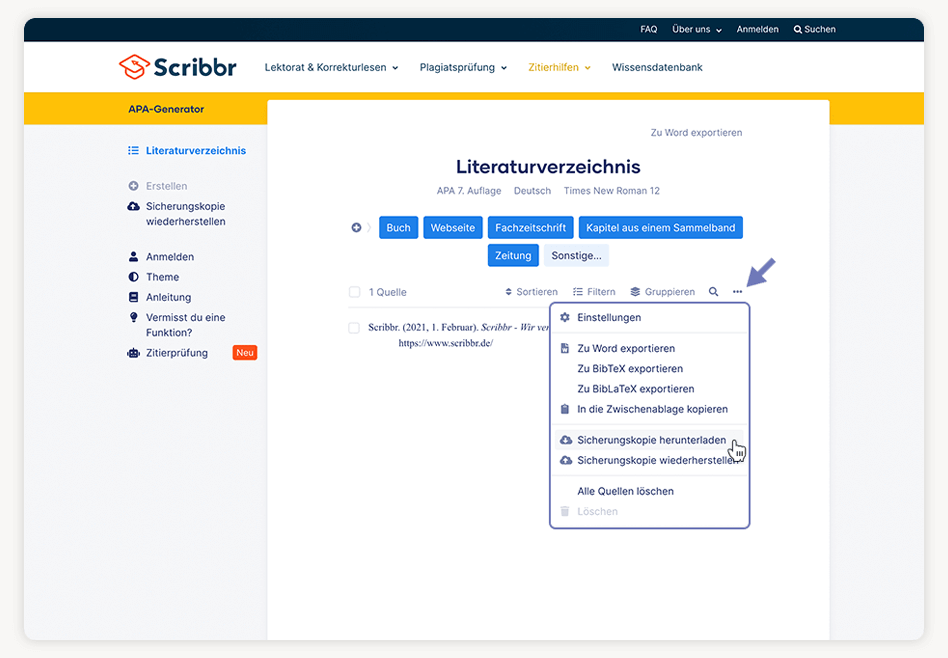Screen dimensions: 948x658
Task: Click the book icon beside Anleitung
Action: click(x=133, y=297)
